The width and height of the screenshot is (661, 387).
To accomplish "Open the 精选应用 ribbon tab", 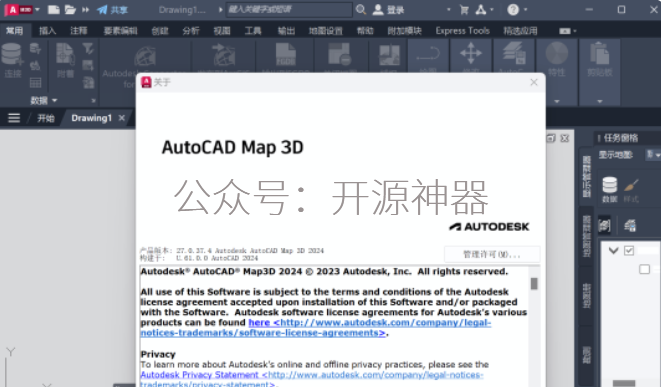I will tap(520, 30).
